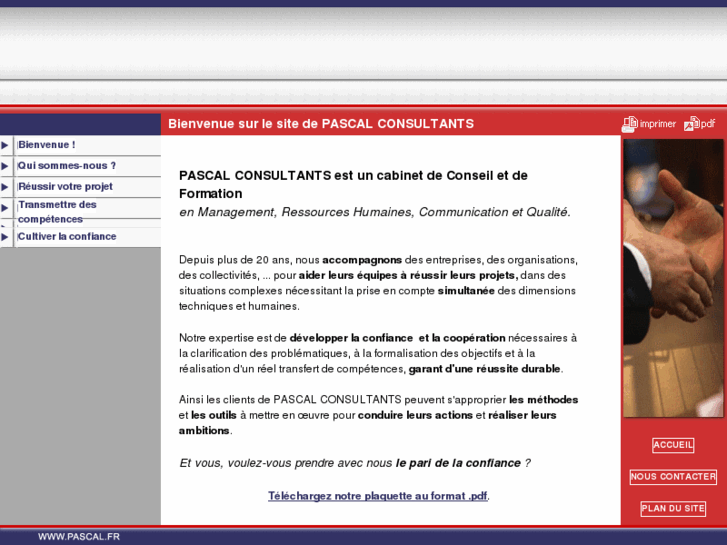Viewport: 727px width, 545px height.
Task: Open the PLAN DU SITE button
Action: pyautogui.click(x=673, y=509)
